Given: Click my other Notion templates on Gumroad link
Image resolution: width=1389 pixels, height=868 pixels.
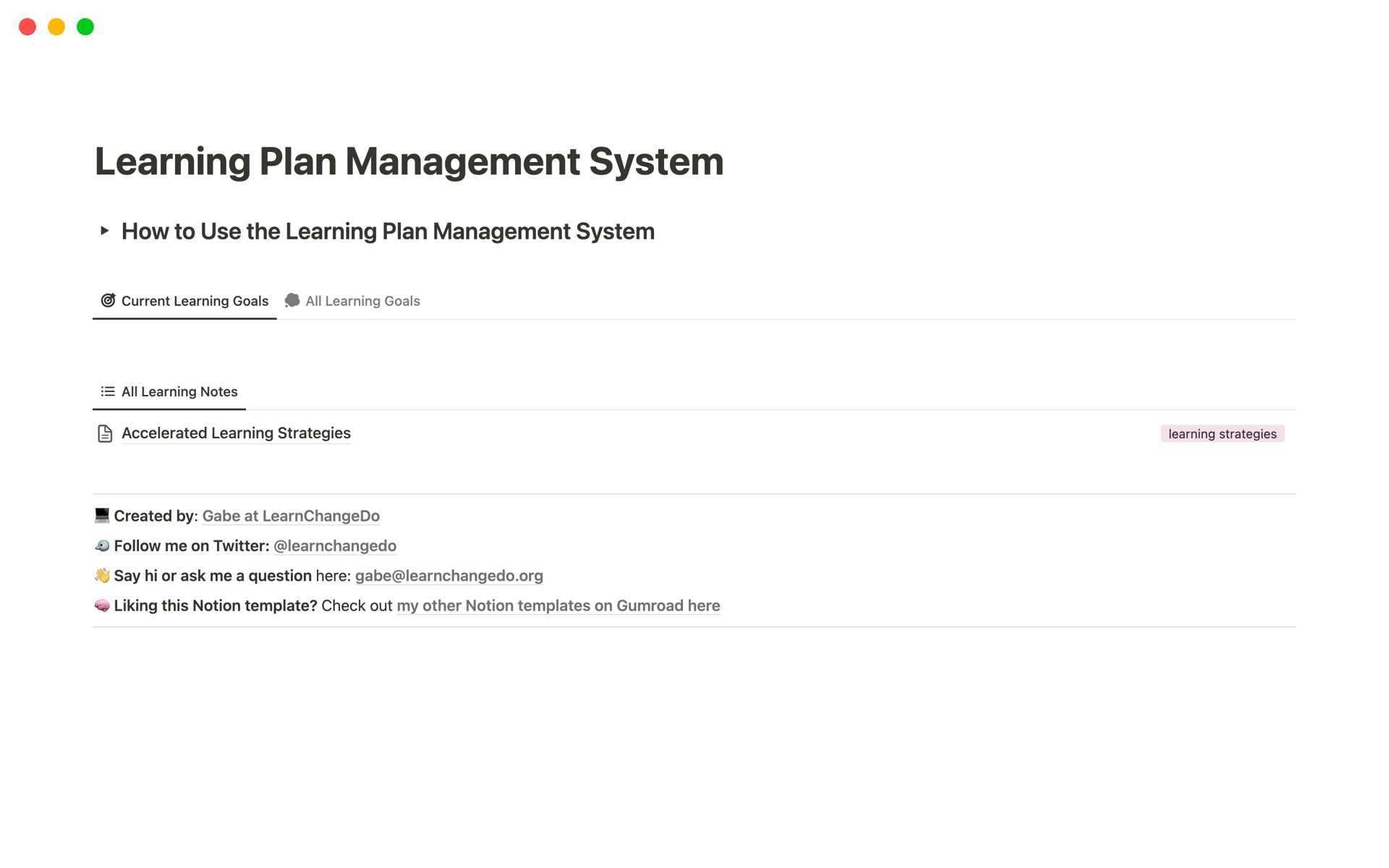Looking at the screenshot, I should (558, 605).
